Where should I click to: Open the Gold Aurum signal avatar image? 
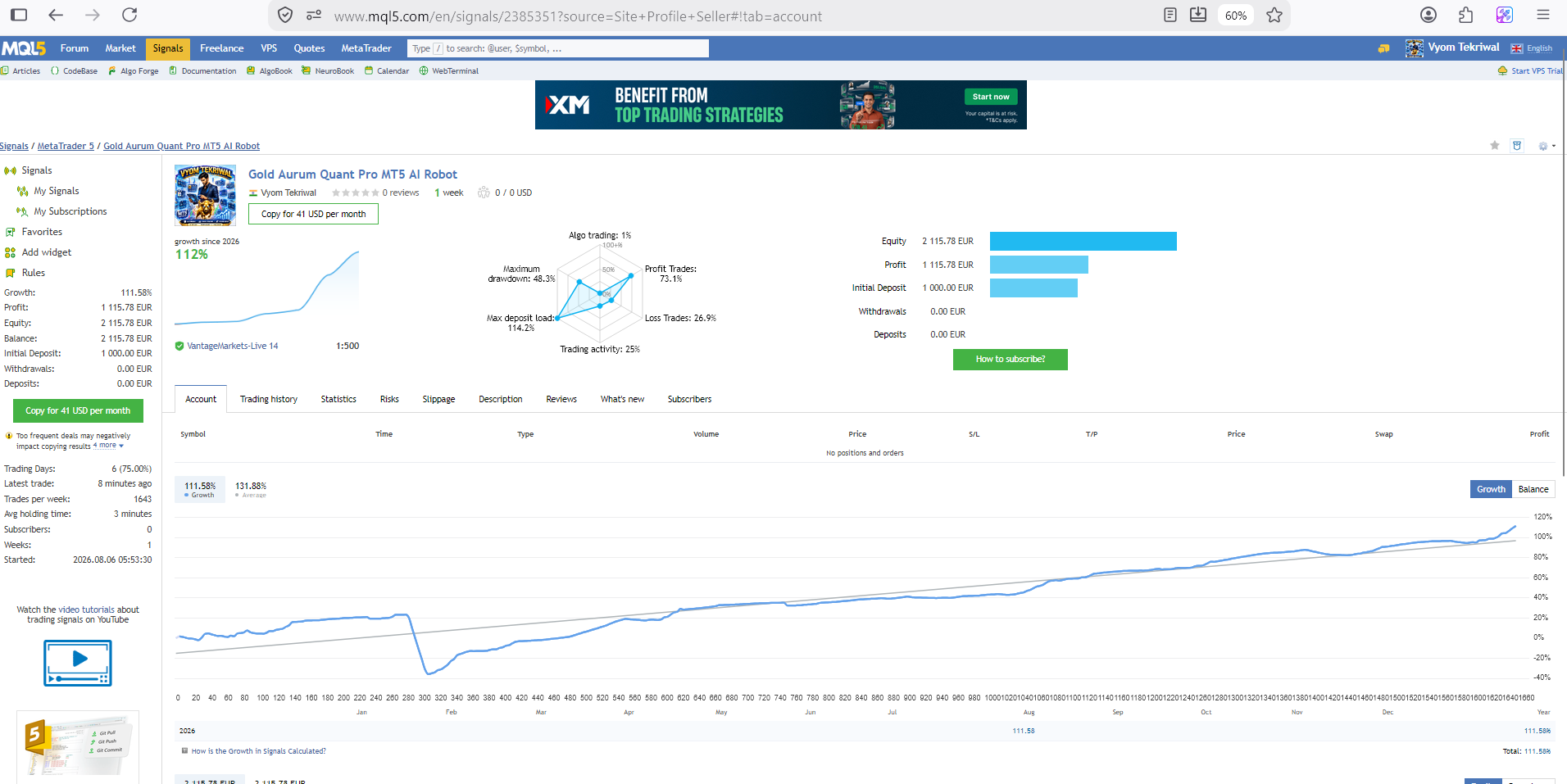point(205,196)
